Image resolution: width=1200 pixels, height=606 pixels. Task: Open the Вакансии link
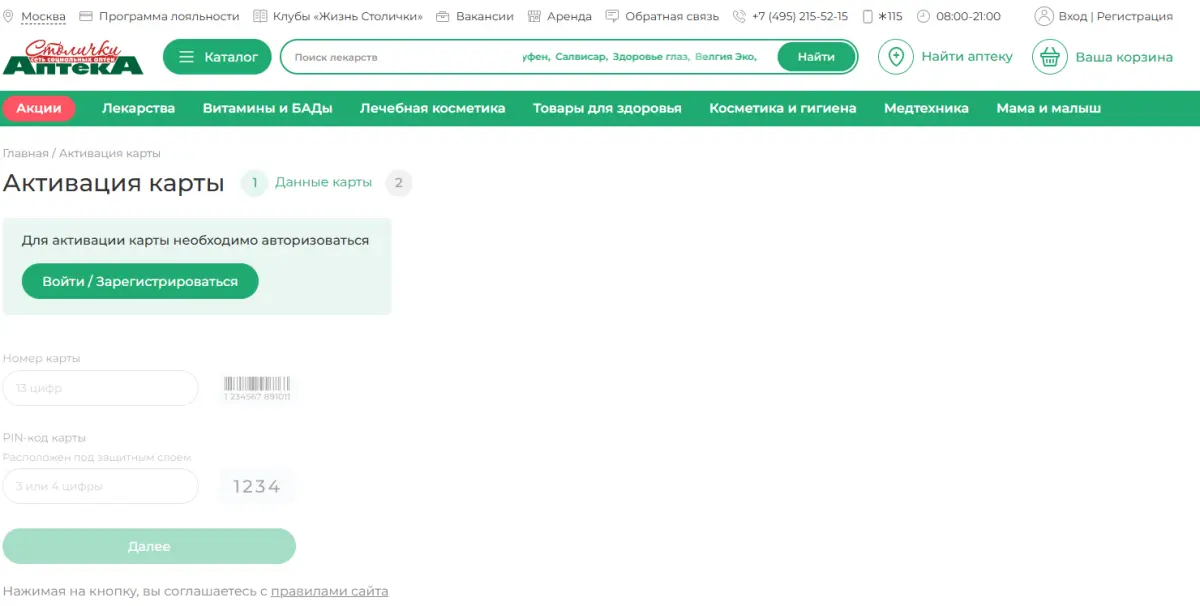click(485, 16)
